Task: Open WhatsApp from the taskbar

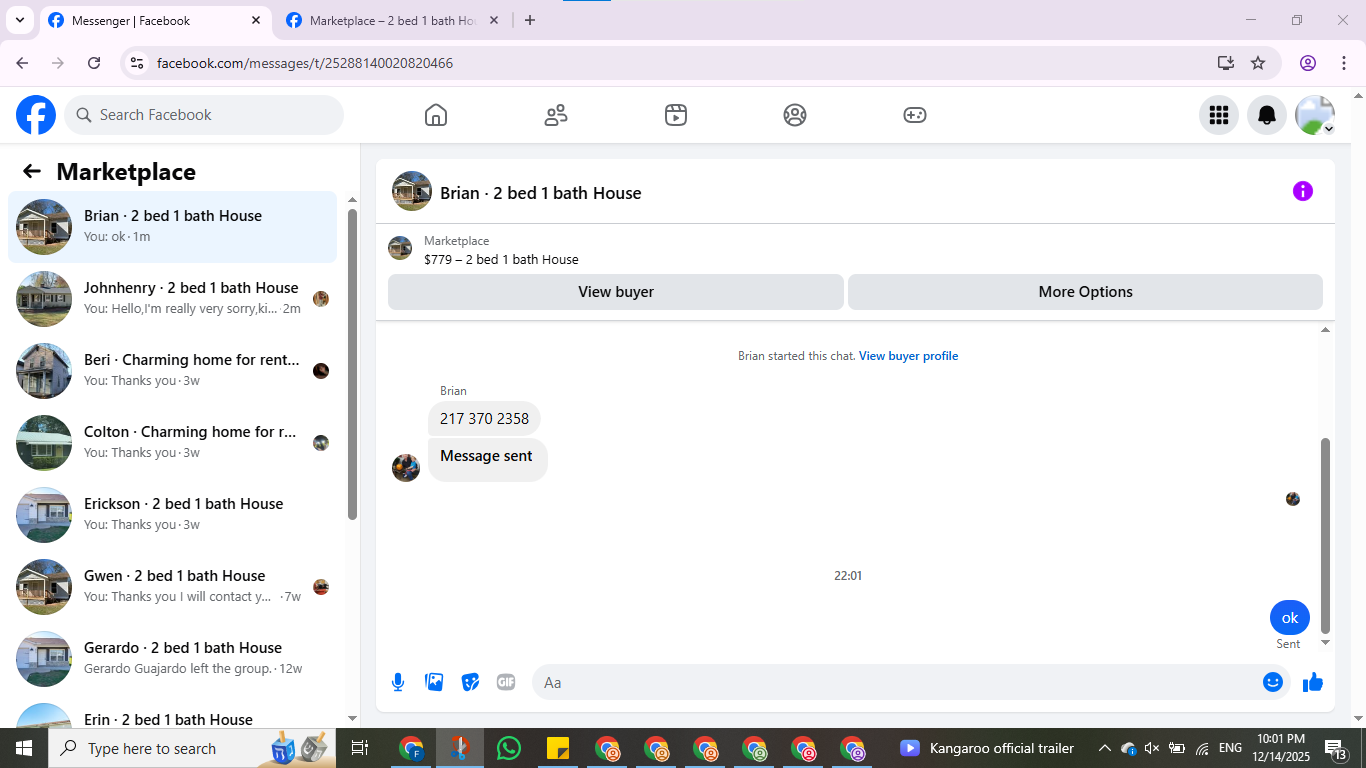Action: 509,748
